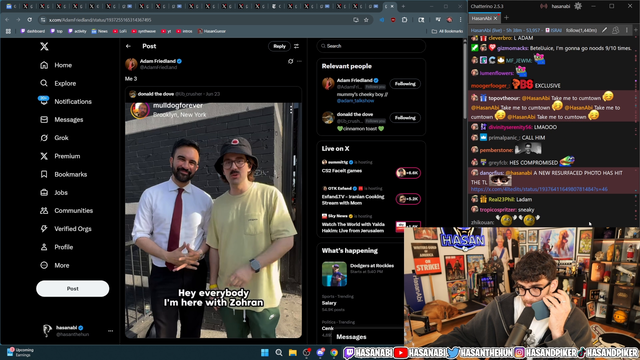
Task: Expand All Bookmarks folder
Action: 447,31
